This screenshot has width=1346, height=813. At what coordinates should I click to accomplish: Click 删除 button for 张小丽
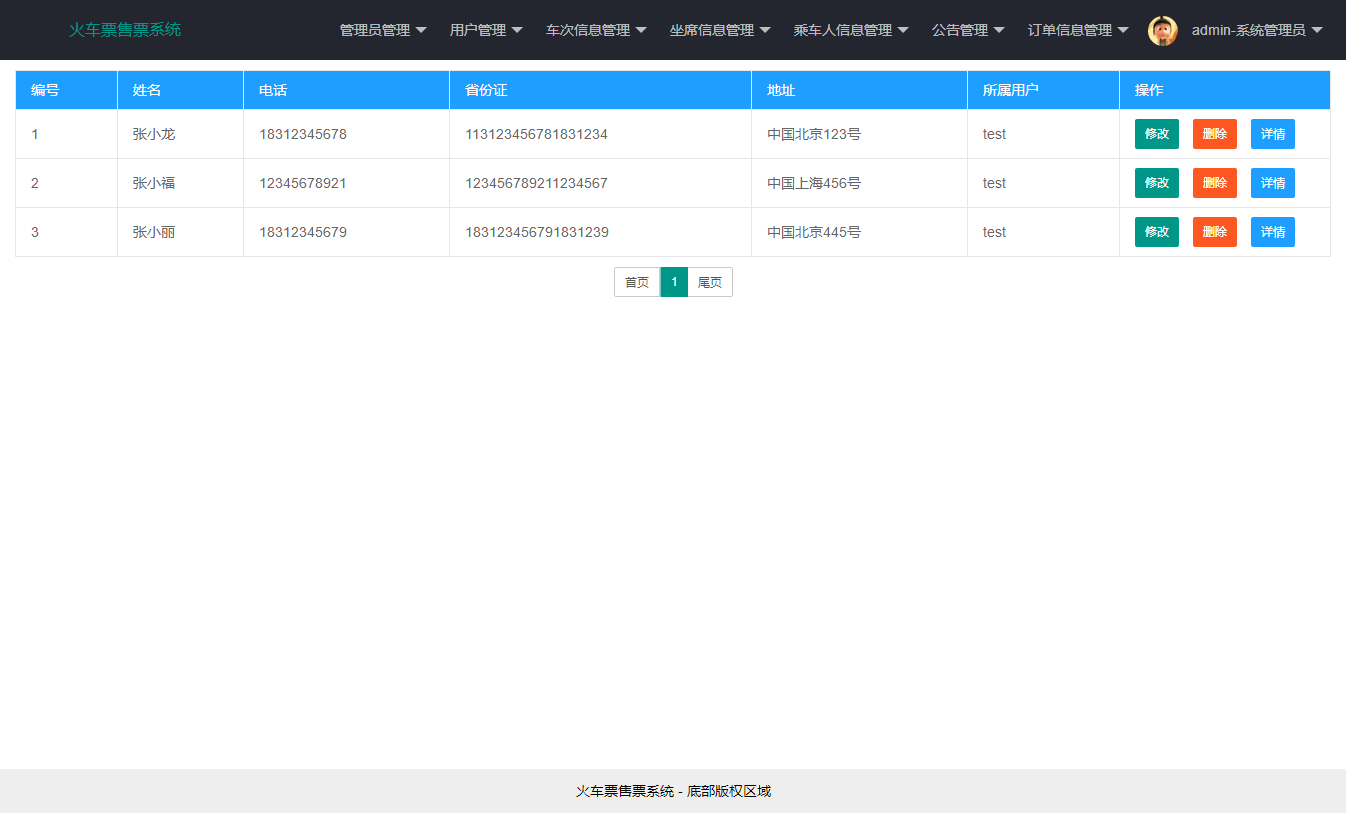click(1214, 231)
